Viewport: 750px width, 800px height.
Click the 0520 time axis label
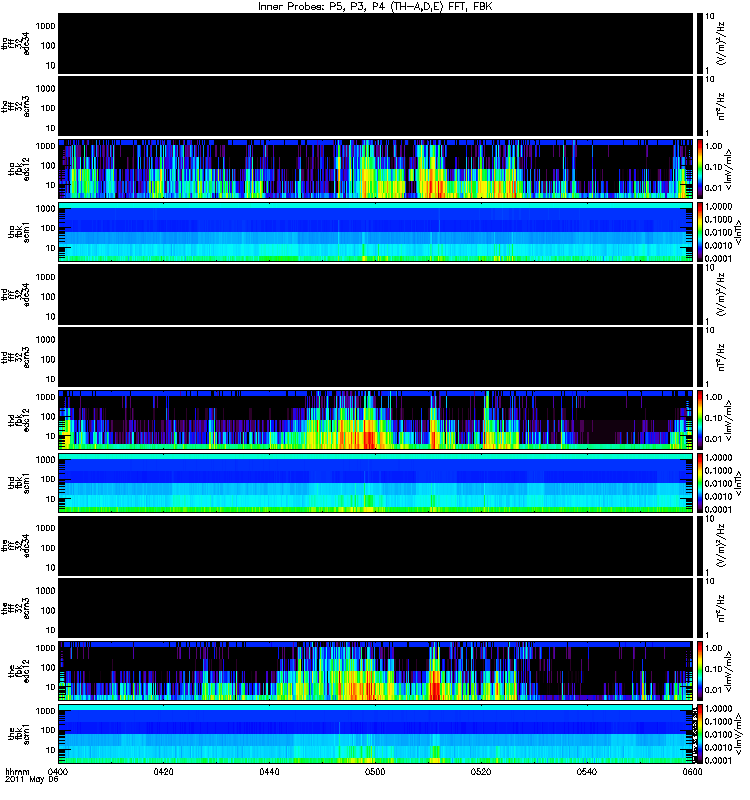tap(481, 771)
